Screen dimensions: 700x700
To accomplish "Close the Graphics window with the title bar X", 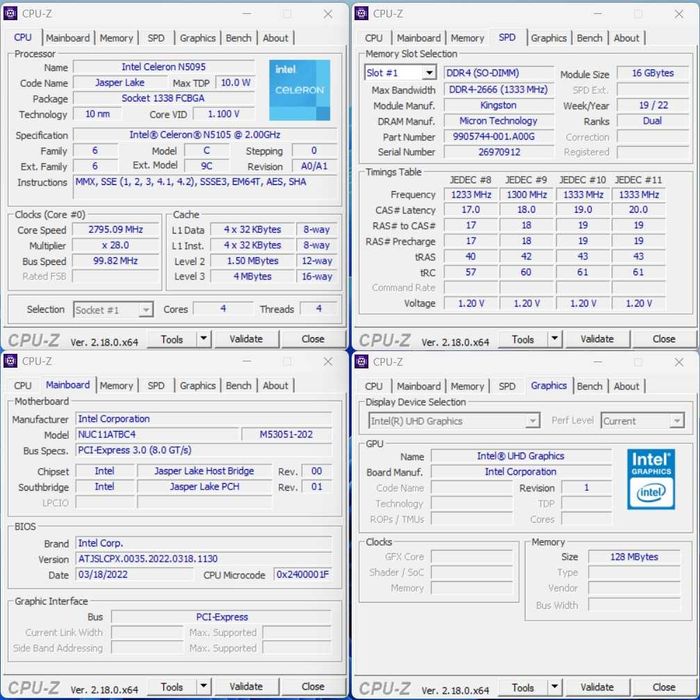I will (679, 362).
